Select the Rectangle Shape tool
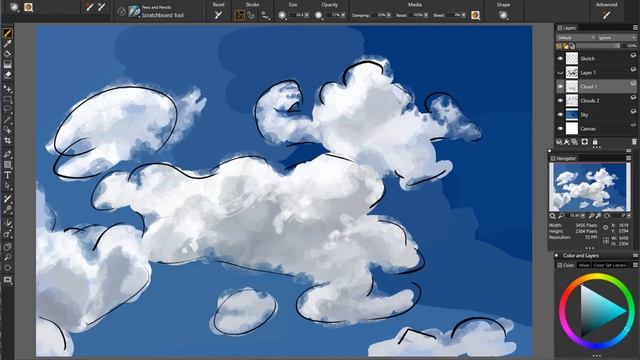 [x=7, y=164]
